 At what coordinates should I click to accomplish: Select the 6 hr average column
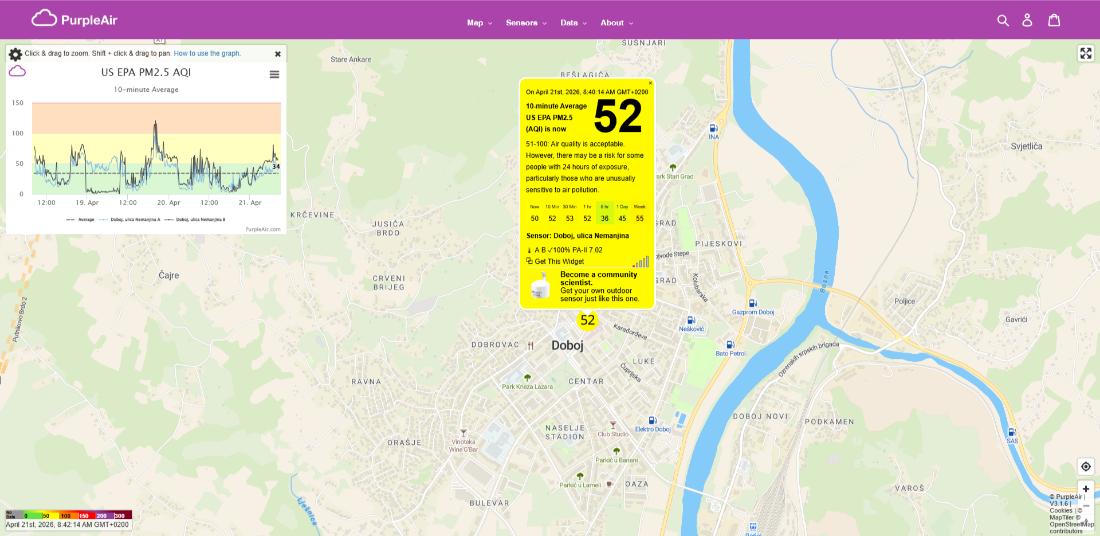pyautogui.click(x=604, y=213)
